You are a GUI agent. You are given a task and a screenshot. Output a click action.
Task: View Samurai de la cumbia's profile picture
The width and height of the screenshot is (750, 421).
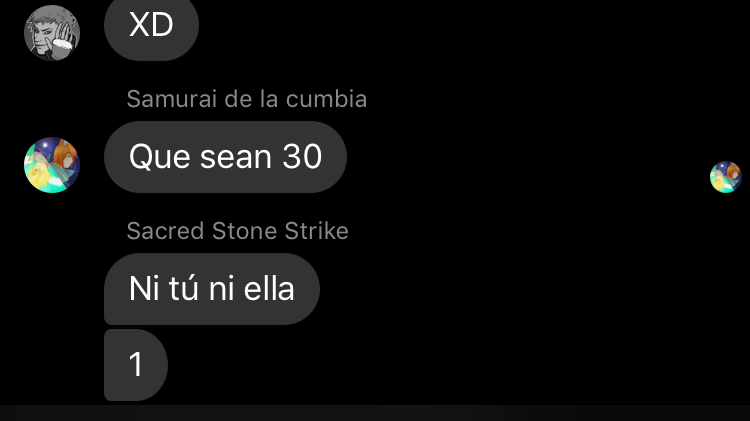point(52,165)
